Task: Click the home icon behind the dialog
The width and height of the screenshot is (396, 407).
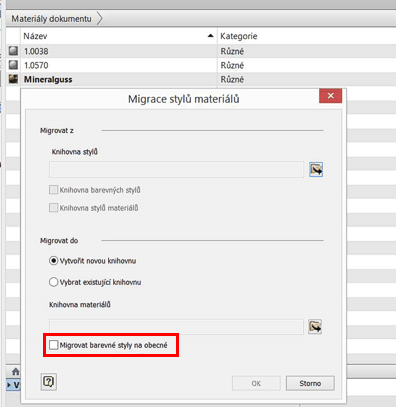Action: [x=15, y=371]
